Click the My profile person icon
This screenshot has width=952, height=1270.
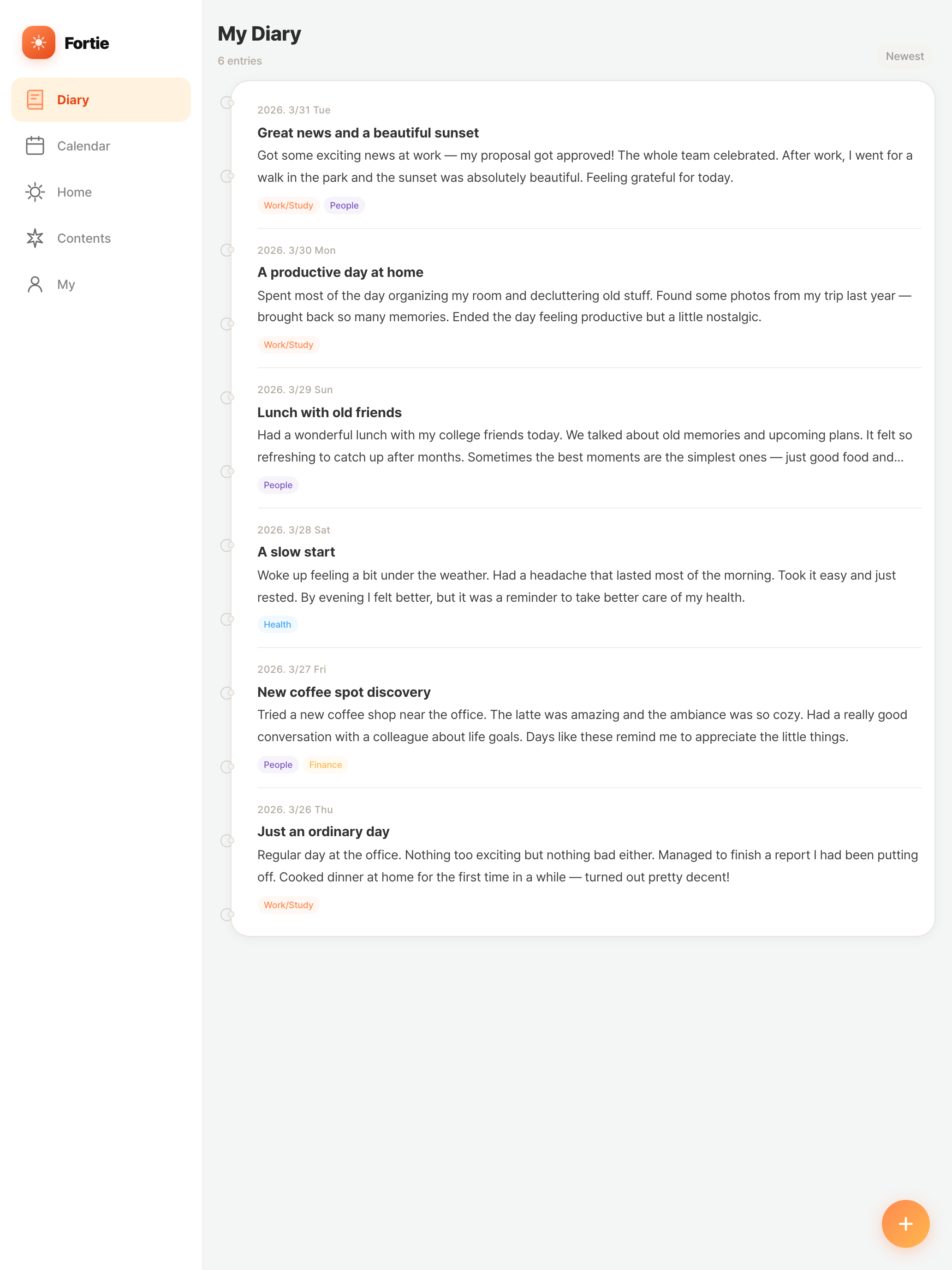coord(35,284)
